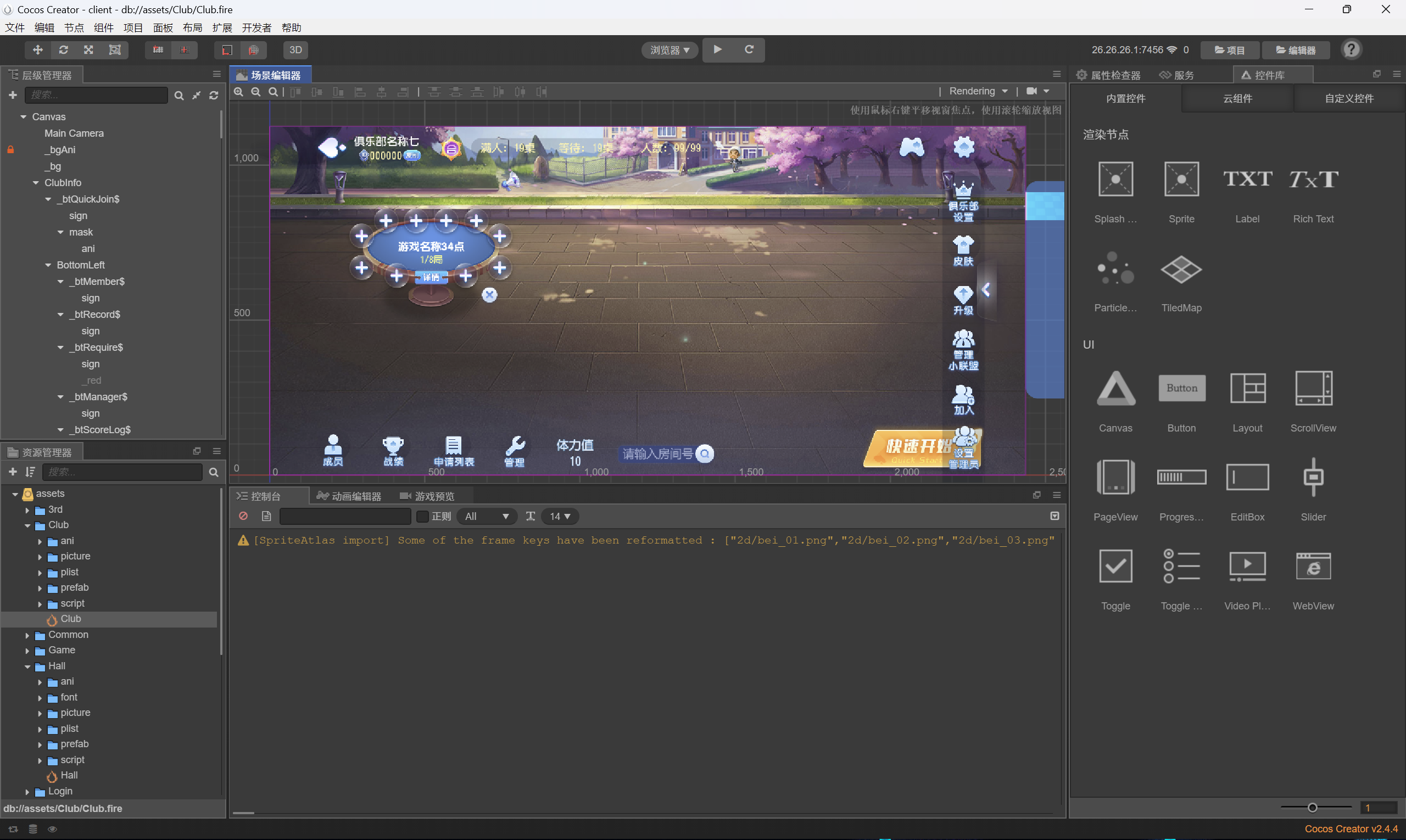Collapse the ClubInfo node in hierarchy

click(36, 183)
